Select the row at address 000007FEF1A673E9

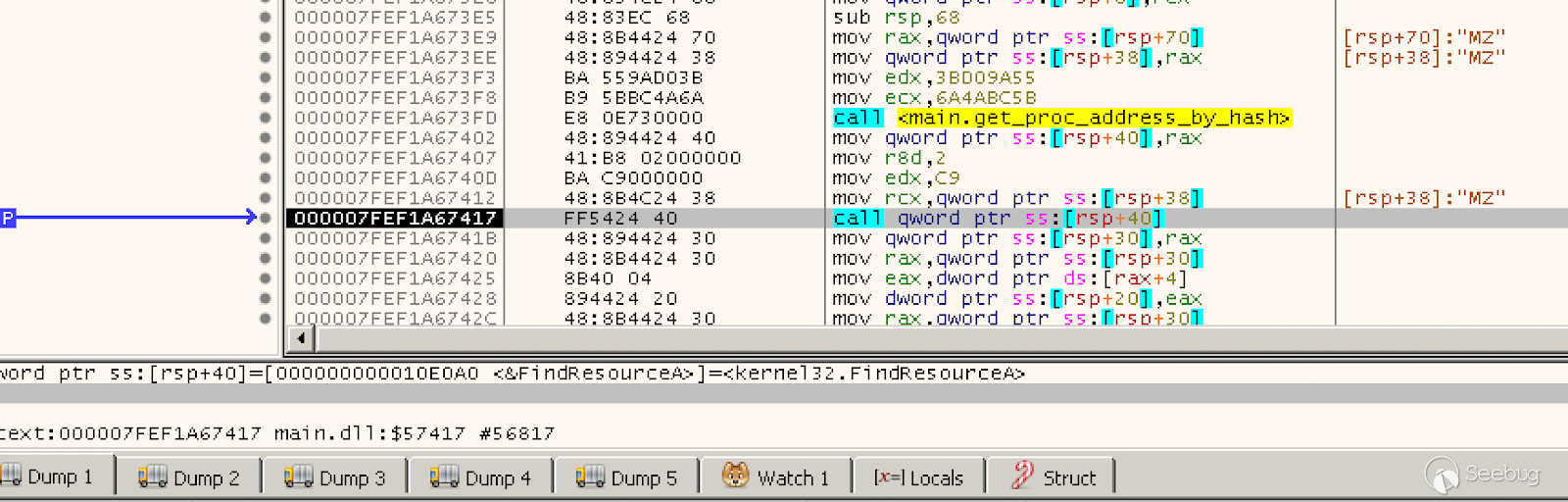point(395,37)
